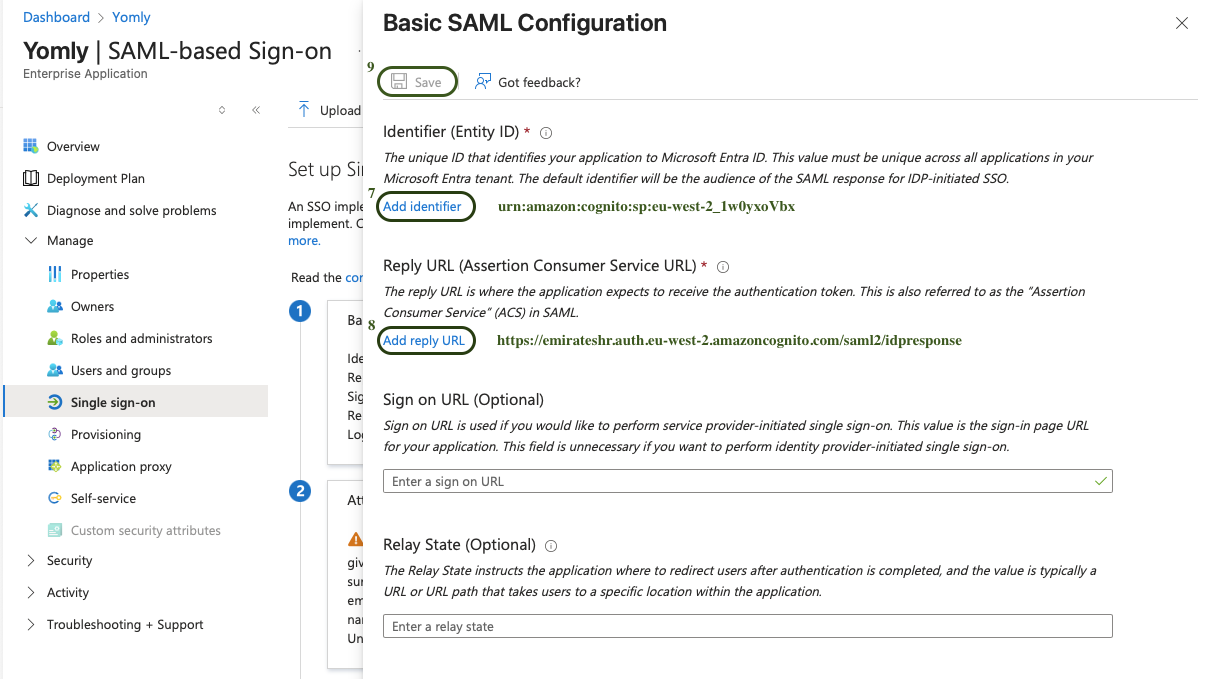Image resolution: width=1211 pixels, height=679 pixels.
Task: Expand the Security section
Action: tap(30, 560)
